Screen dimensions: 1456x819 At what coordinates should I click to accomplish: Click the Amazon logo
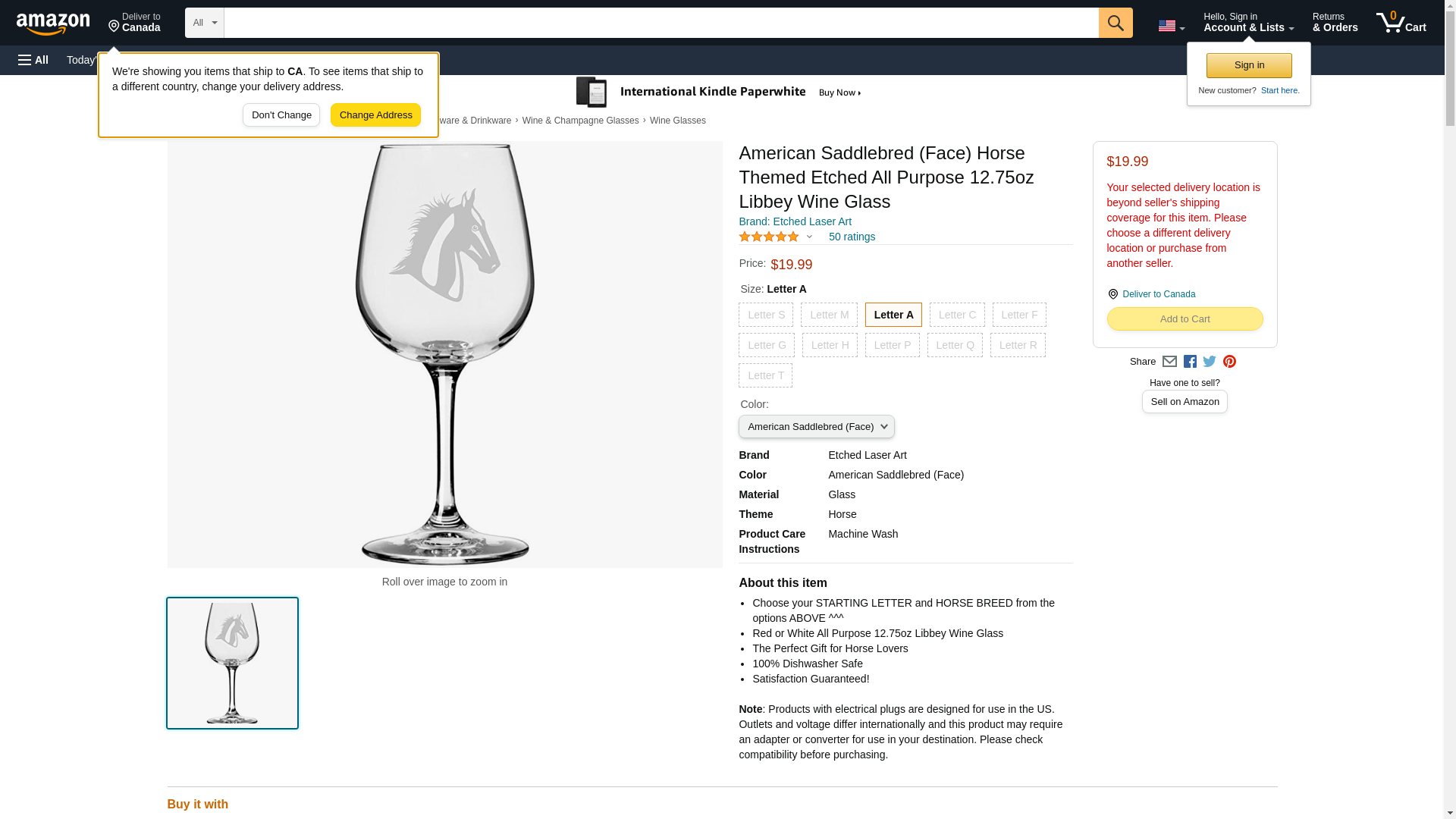(53, 24)
